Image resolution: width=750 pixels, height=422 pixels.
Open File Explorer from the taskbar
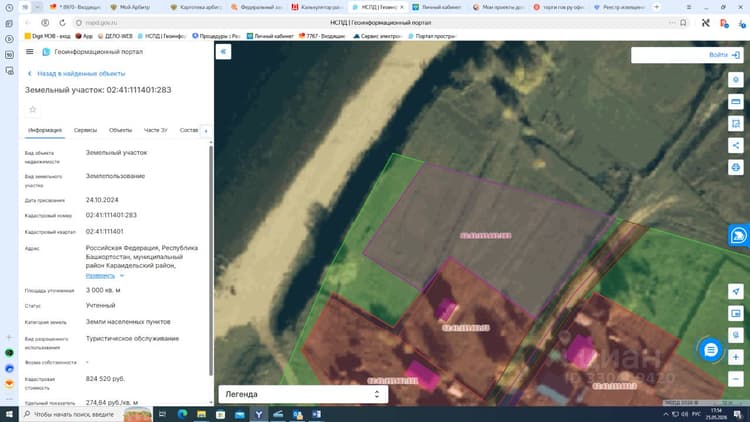tap(201, 414)
